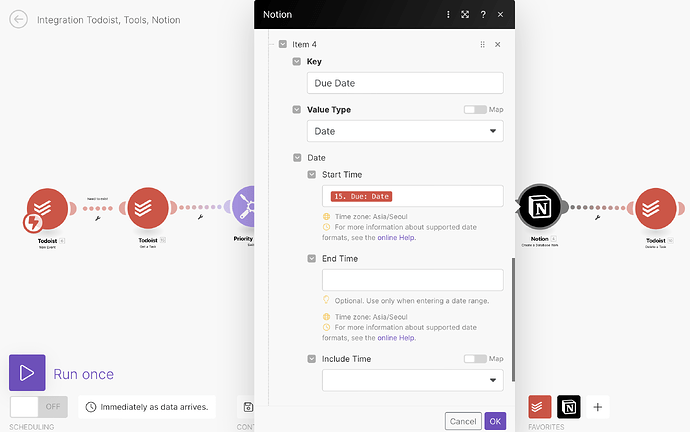690x432 pixels.
Task: Close the Notion dialog
Action: click(500, 15)
